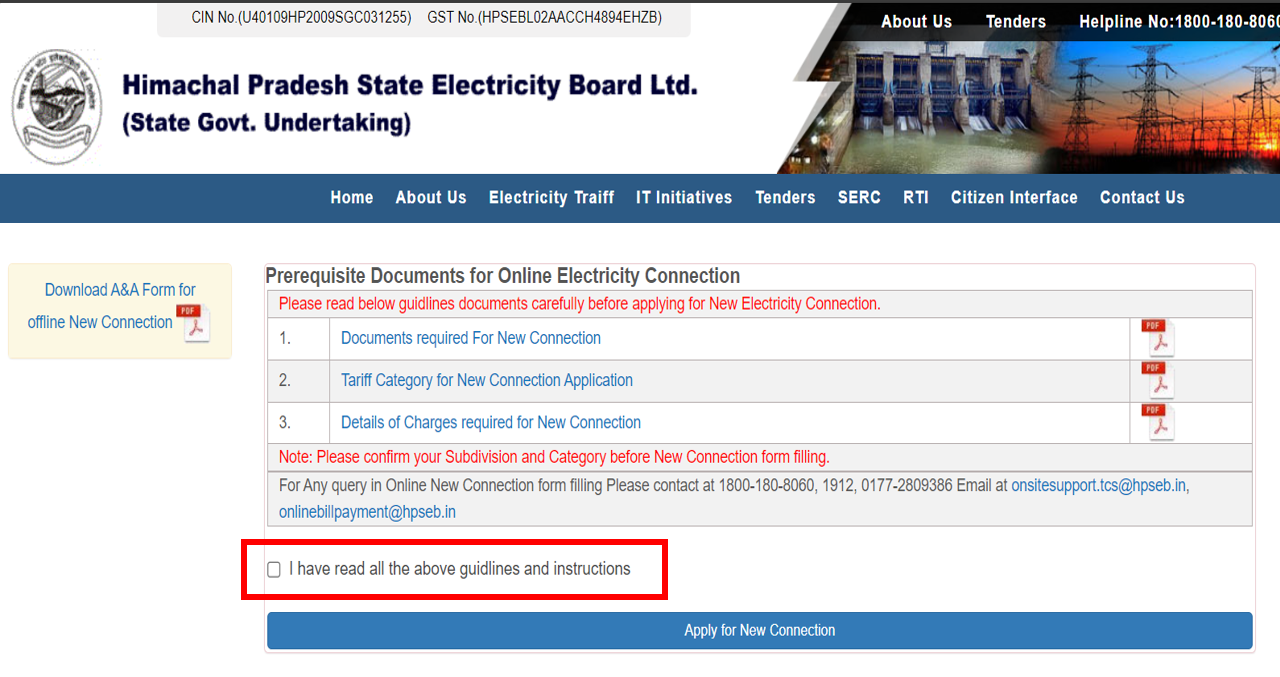The width and height of the screenshot is (1280, 677).
Task: Click Tenders link in top header
Action: [x=1016, y=22]
